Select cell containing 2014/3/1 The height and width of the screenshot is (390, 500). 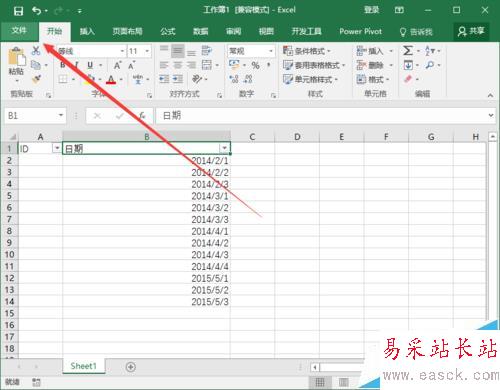point(146,196)
